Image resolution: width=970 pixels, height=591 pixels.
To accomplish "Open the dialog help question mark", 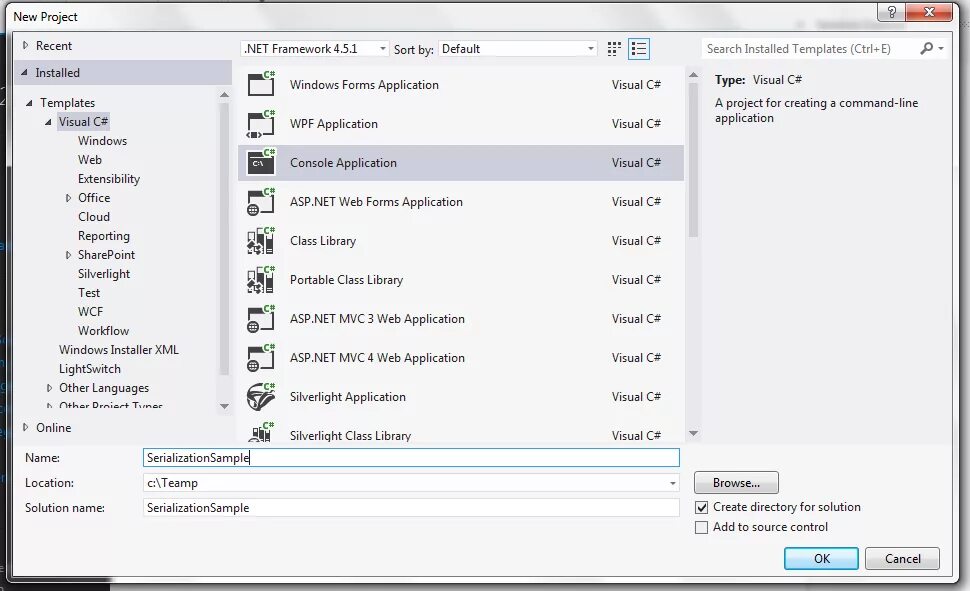I will click(x=891, y=12).
